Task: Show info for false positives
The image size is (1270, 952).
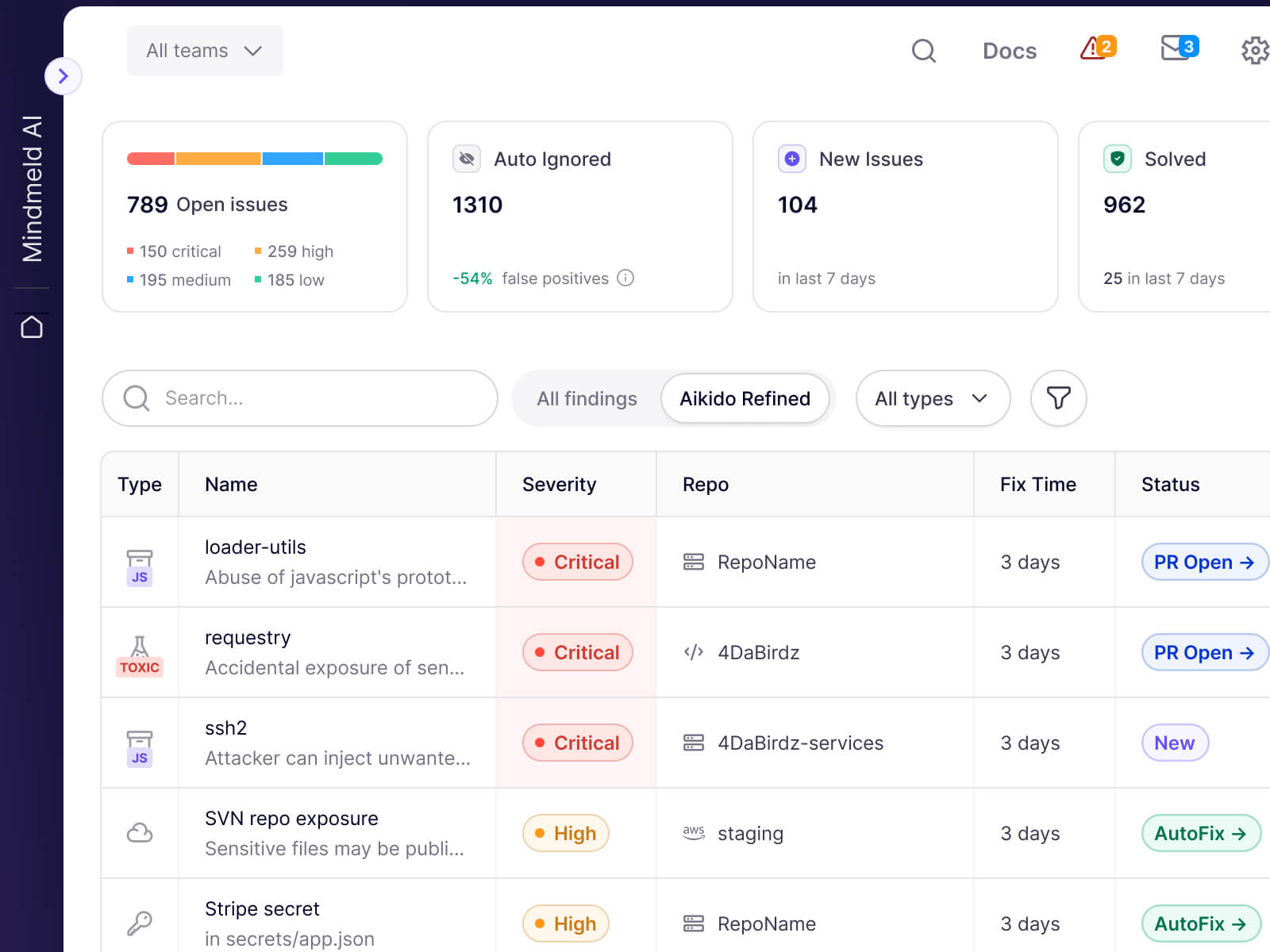Action: pyautogui.click(x=625, y=278)
